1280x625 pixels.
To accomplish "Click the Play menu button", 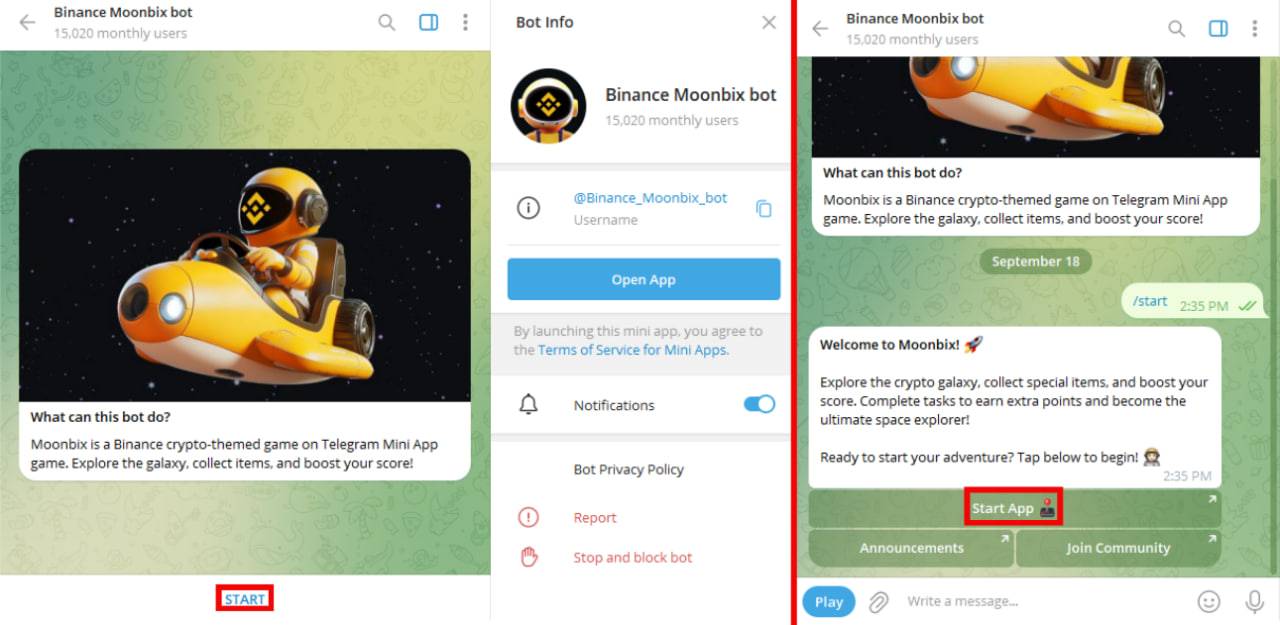I will click(829, 601).
